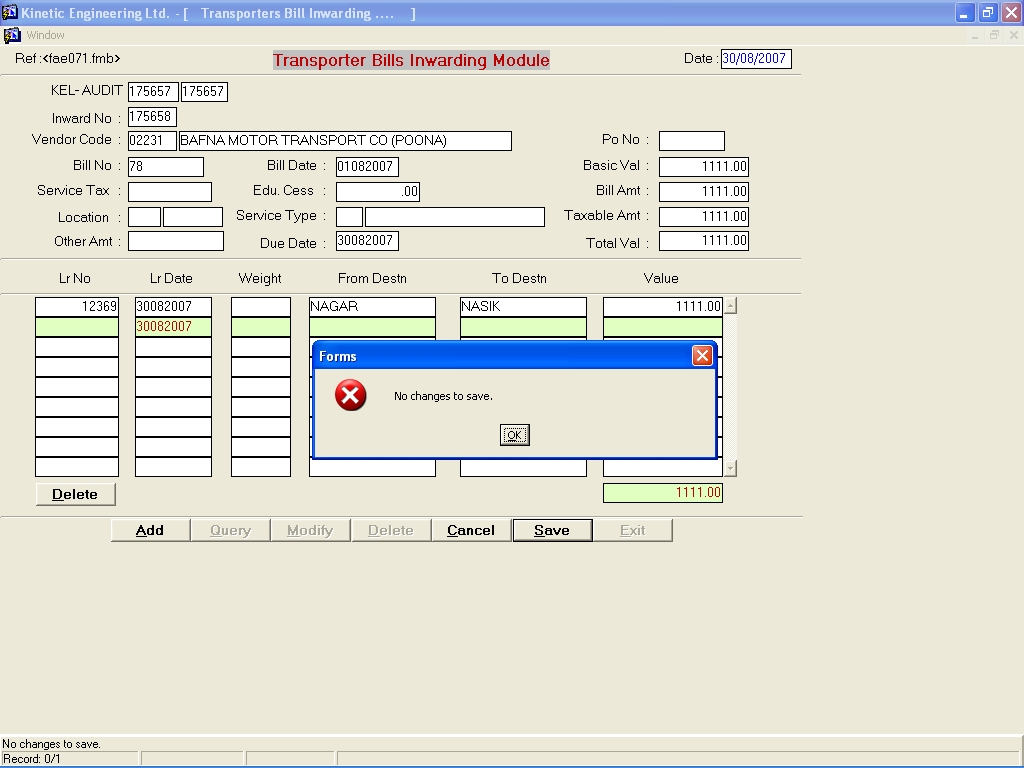This screenshot has width=1024, height=768.
Task: Restore down the inner form window
Action: tap(994, 35)
